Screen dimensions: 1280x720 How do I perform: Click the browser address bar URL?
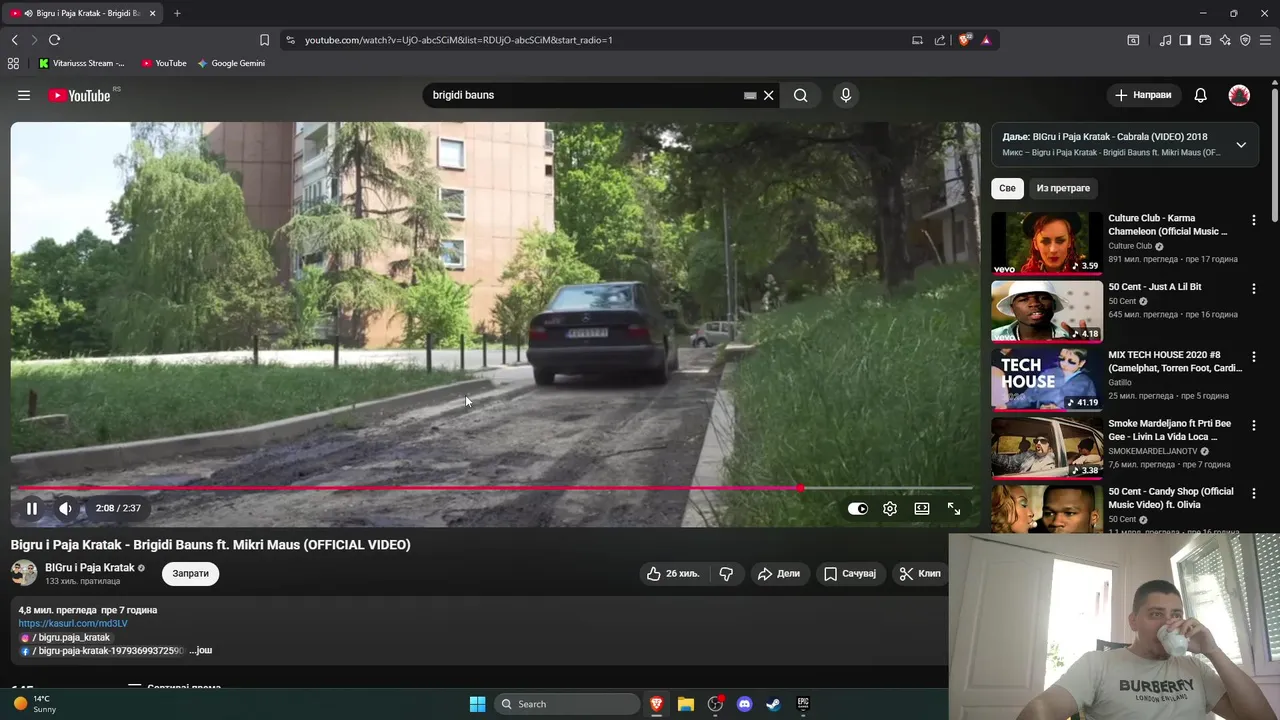click(x=458, y=40)
